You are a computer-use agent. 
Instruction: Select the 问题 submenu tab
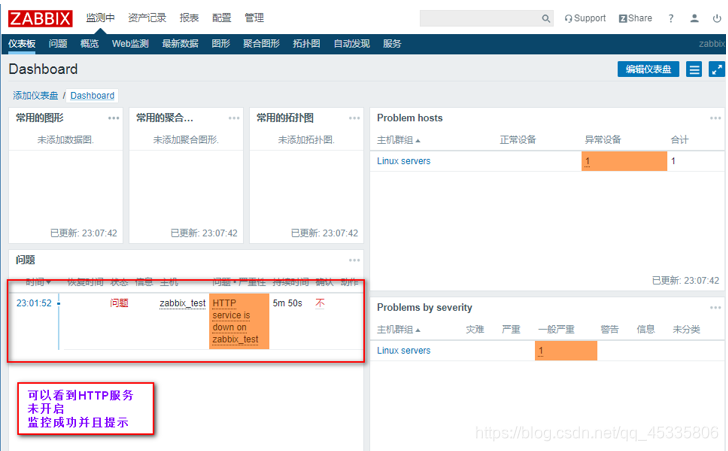[x=58, y=44]
